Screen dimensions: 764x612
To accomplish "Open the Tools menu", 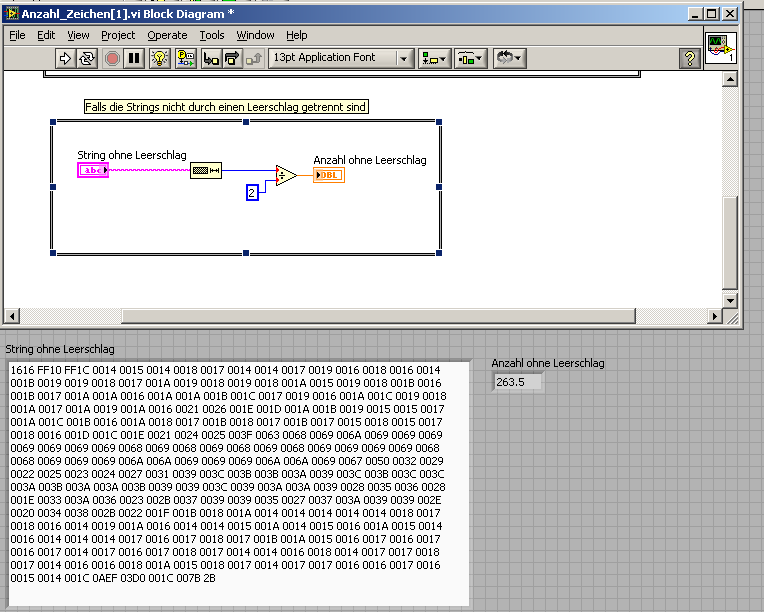I will (x=212, y=35).
